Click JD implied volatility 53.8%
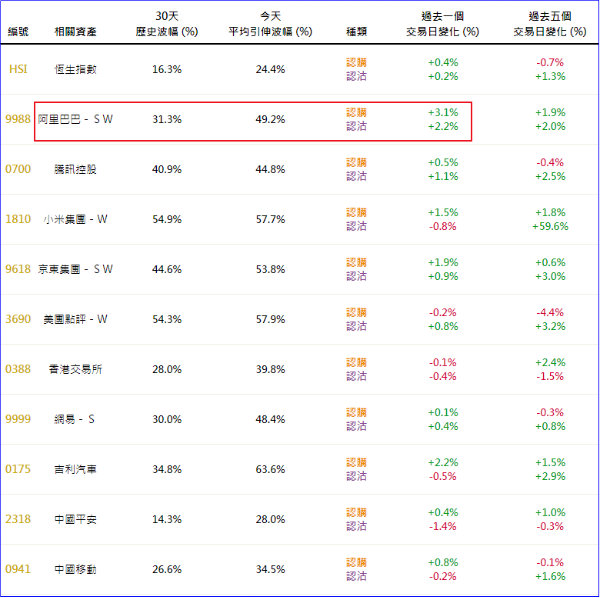 coord(270,269)
